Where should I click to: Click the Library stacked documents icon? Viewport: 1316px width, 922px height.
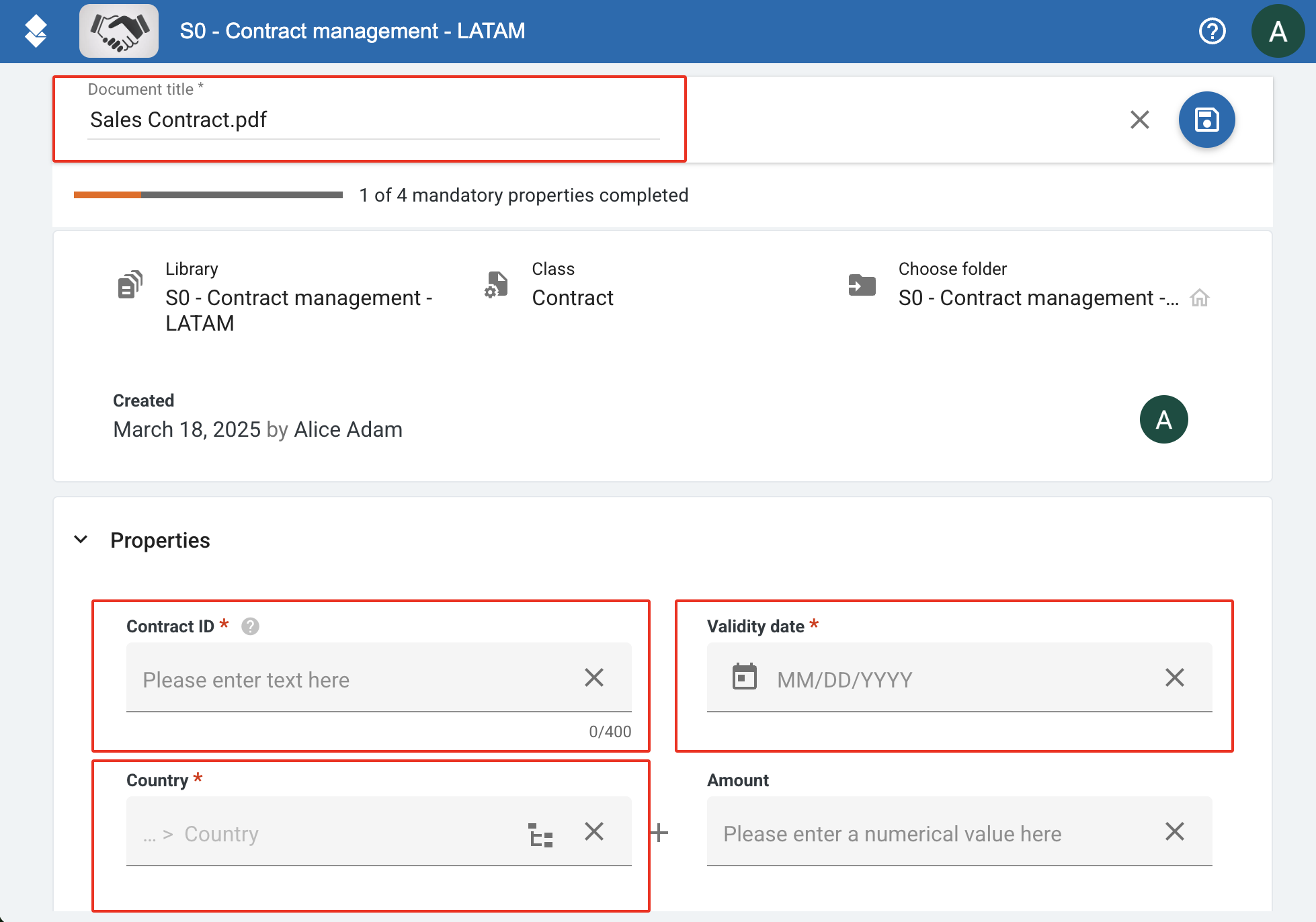130,284
